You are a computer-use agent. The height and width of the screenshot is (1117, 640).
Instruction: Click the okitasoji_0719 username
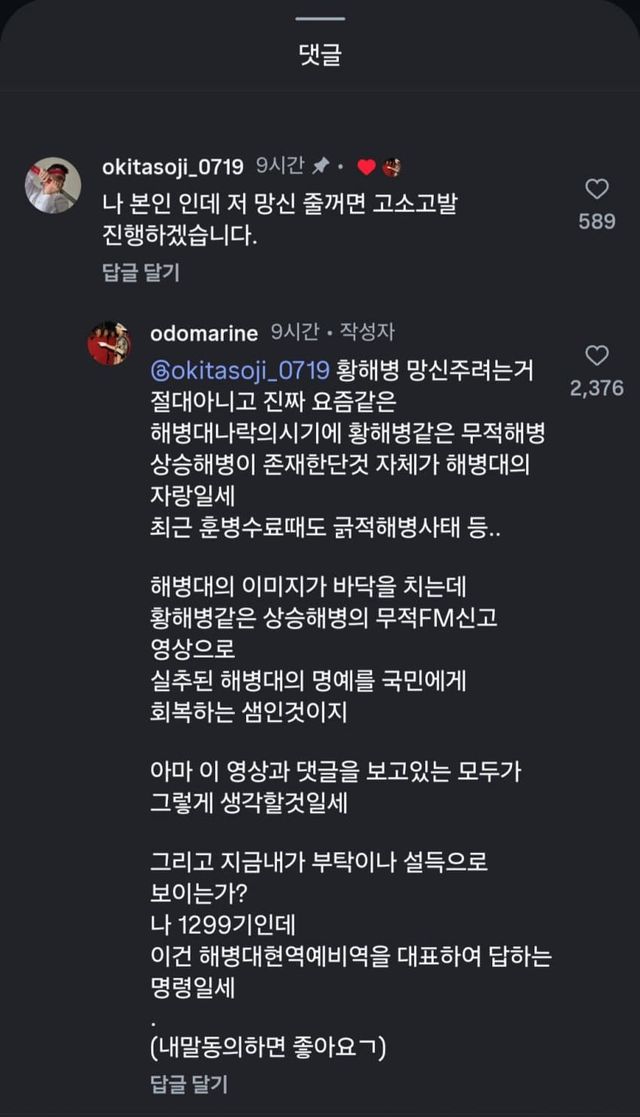(173, 166)
